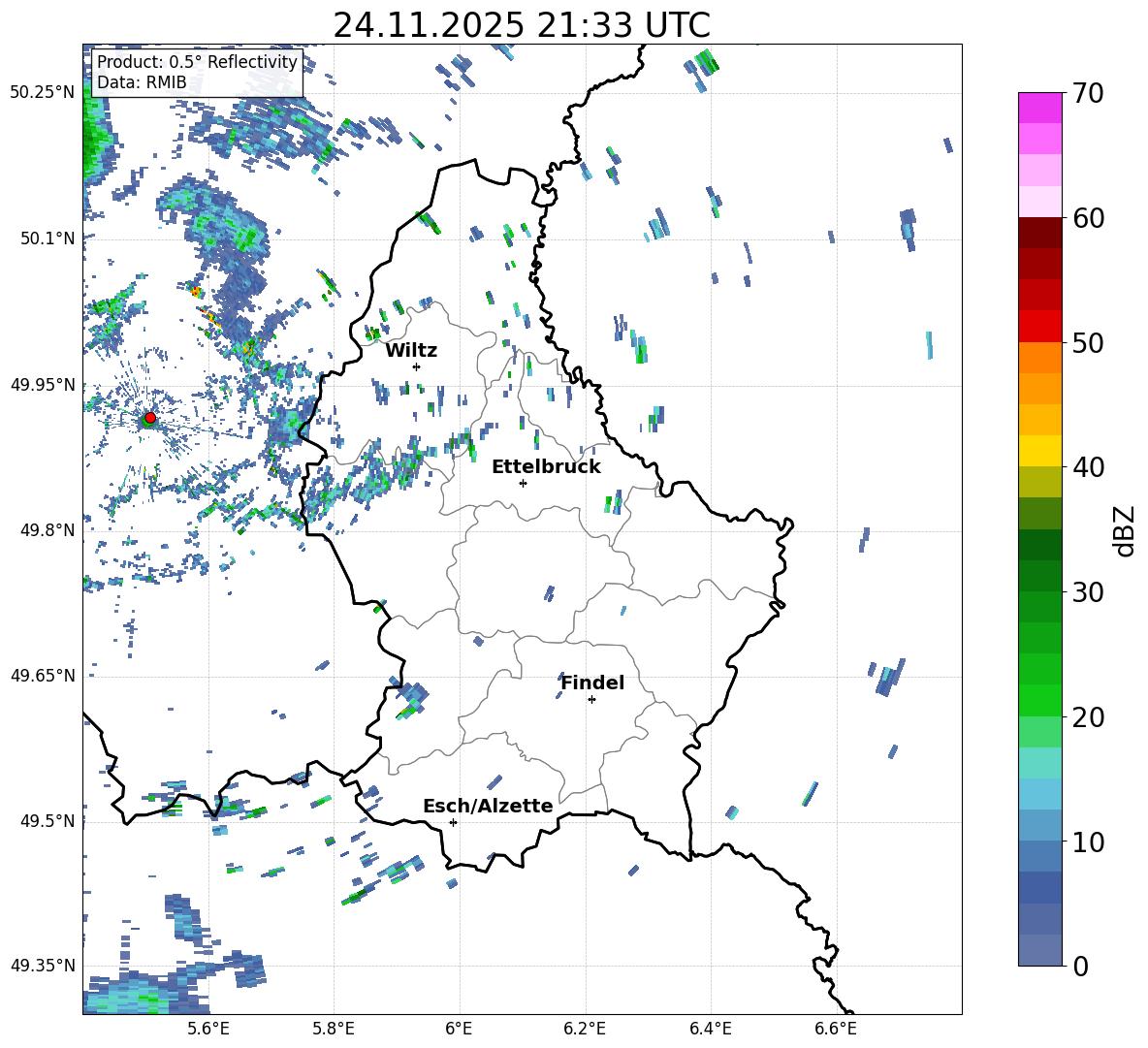Click the 6°E longitude label
The image size is (1148, 1048).
(459, 1029)
